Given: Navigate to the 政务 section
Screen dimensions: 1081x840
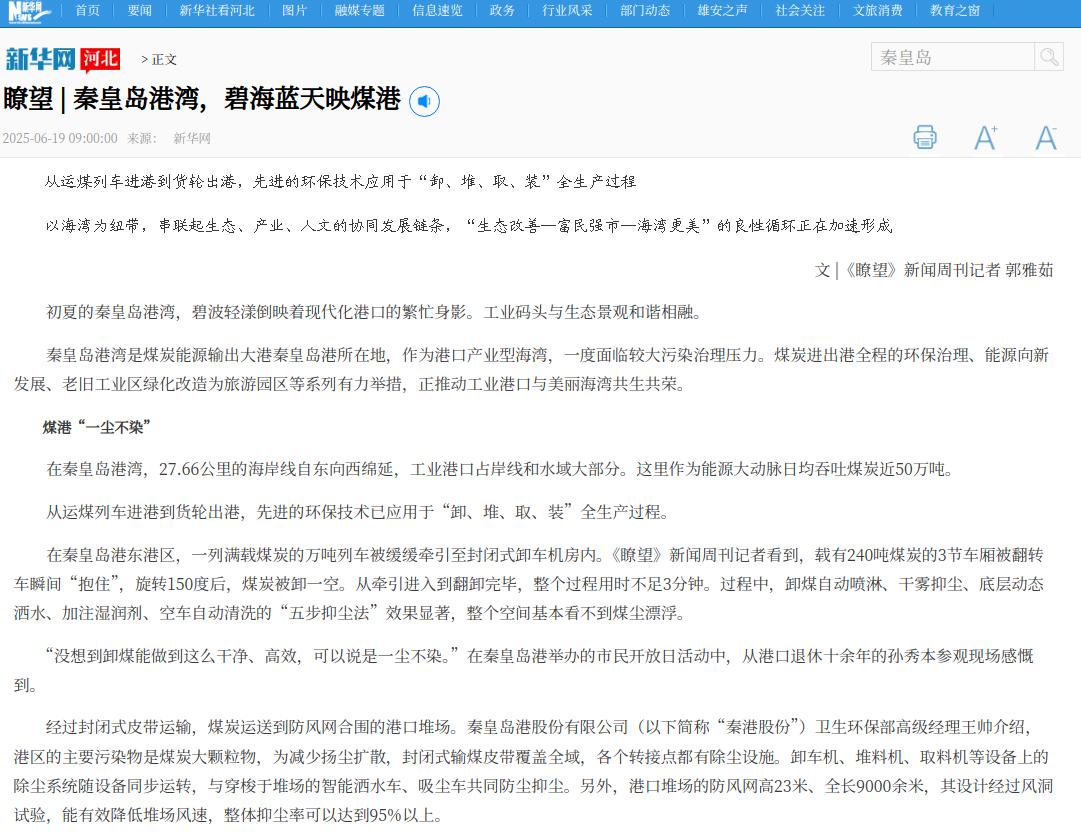Looking at the screenshot, I should [x=502, y=11].
